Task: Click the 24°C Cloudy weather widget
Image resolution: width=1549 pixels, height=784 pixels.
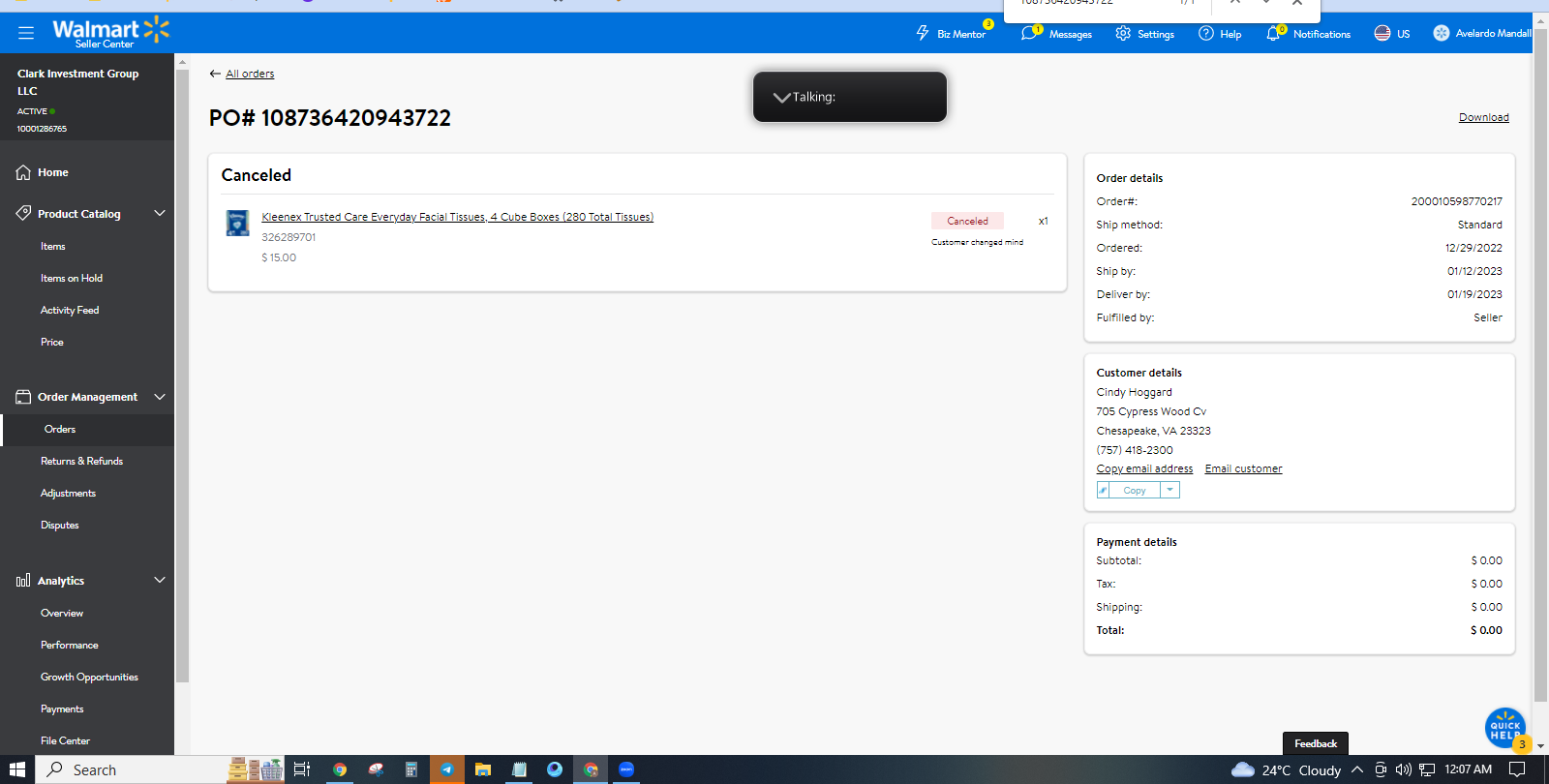Action: pos(1286,769)
